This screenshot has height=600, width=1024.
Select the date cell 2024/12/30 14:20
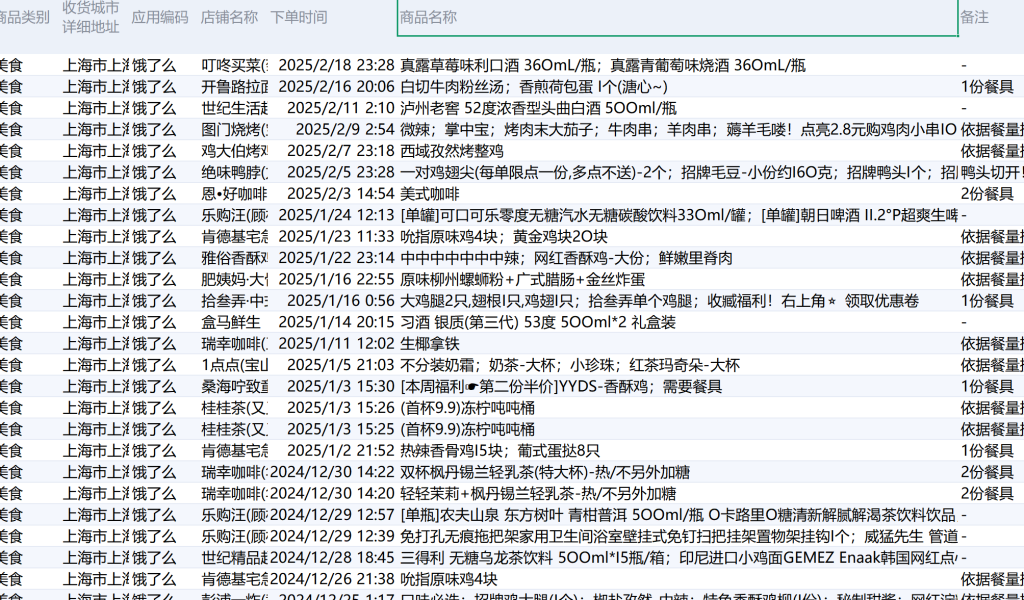tap(332, 494)
